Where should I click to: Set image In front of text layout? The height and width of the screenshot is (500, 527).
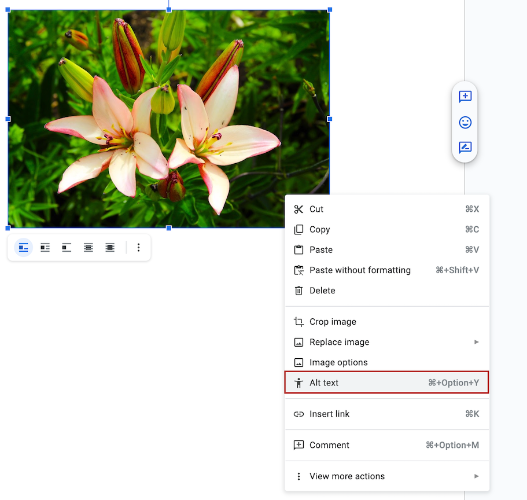click(x=110, y=248)
